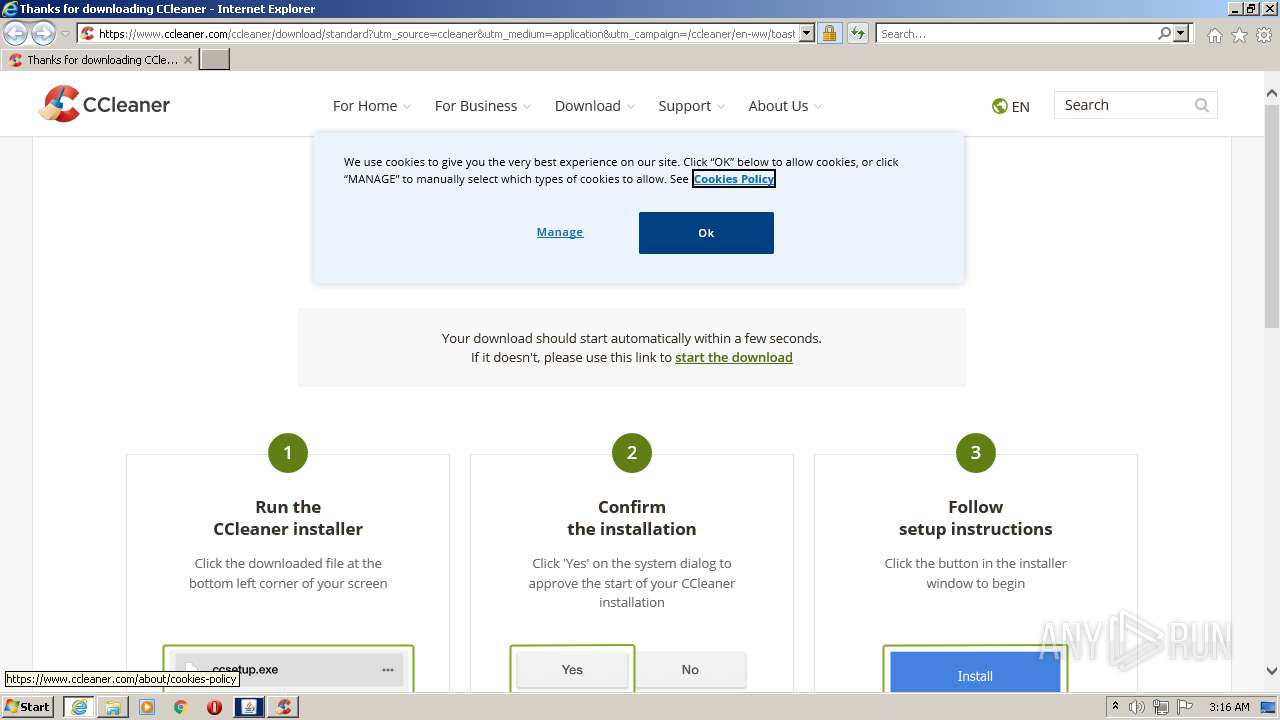
Task: Open the Cookies Policy link
Action: pyautogui.click(x=734, y=179)
